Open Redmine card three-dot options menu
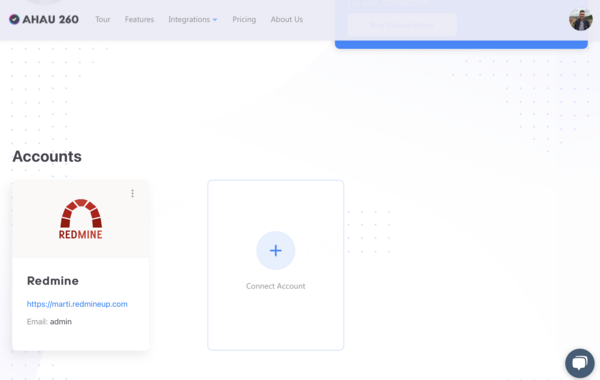Viewport: 600px width, 380px height. 132,193
